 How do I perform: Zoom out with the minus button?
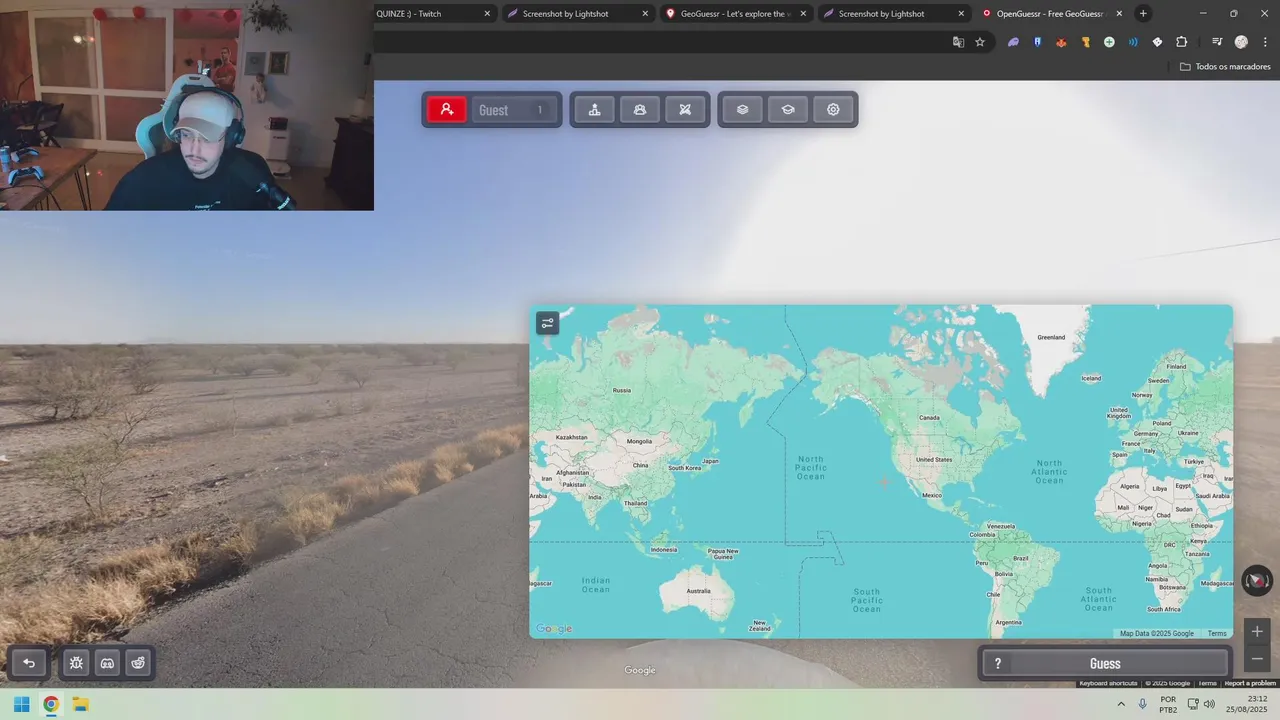tap(1257, 659)
